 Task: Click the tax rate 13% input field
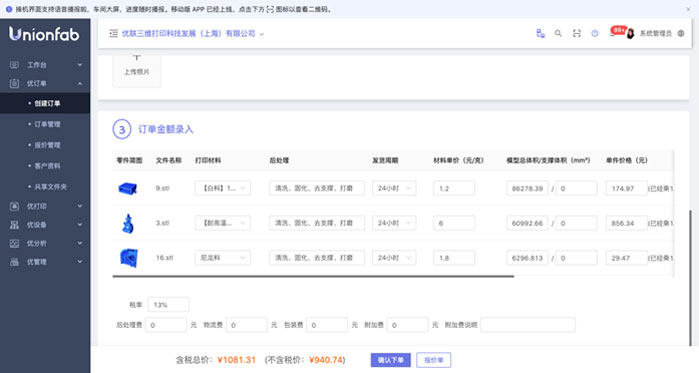(168, 305)
